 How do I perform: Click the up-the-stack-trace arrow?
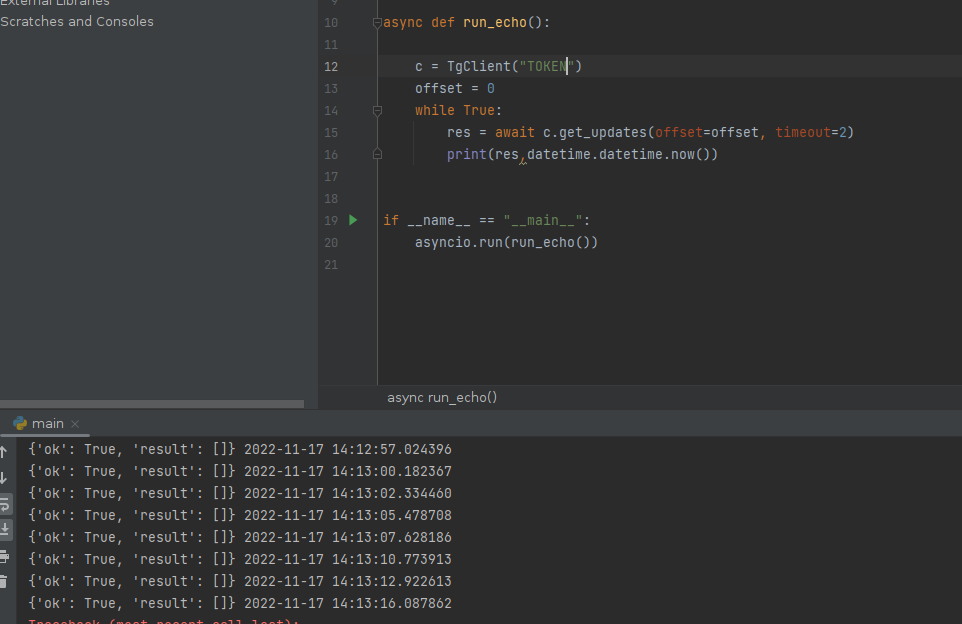(x=6, y=451)
